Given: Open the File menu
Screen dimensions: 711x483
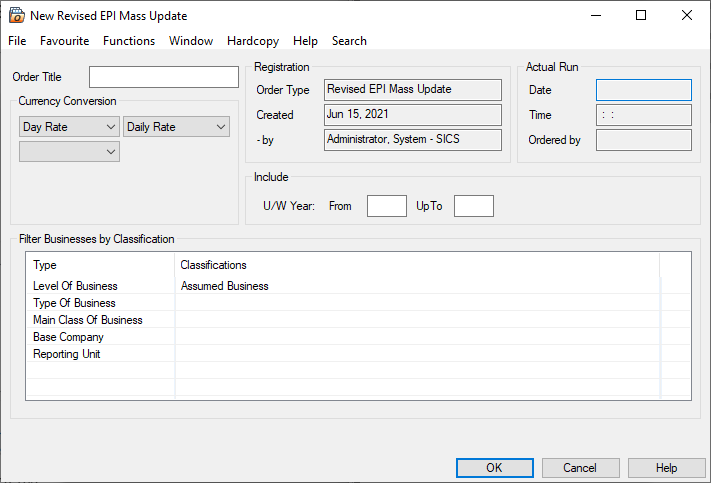Looking at the screenshot, I should point(17,41).
